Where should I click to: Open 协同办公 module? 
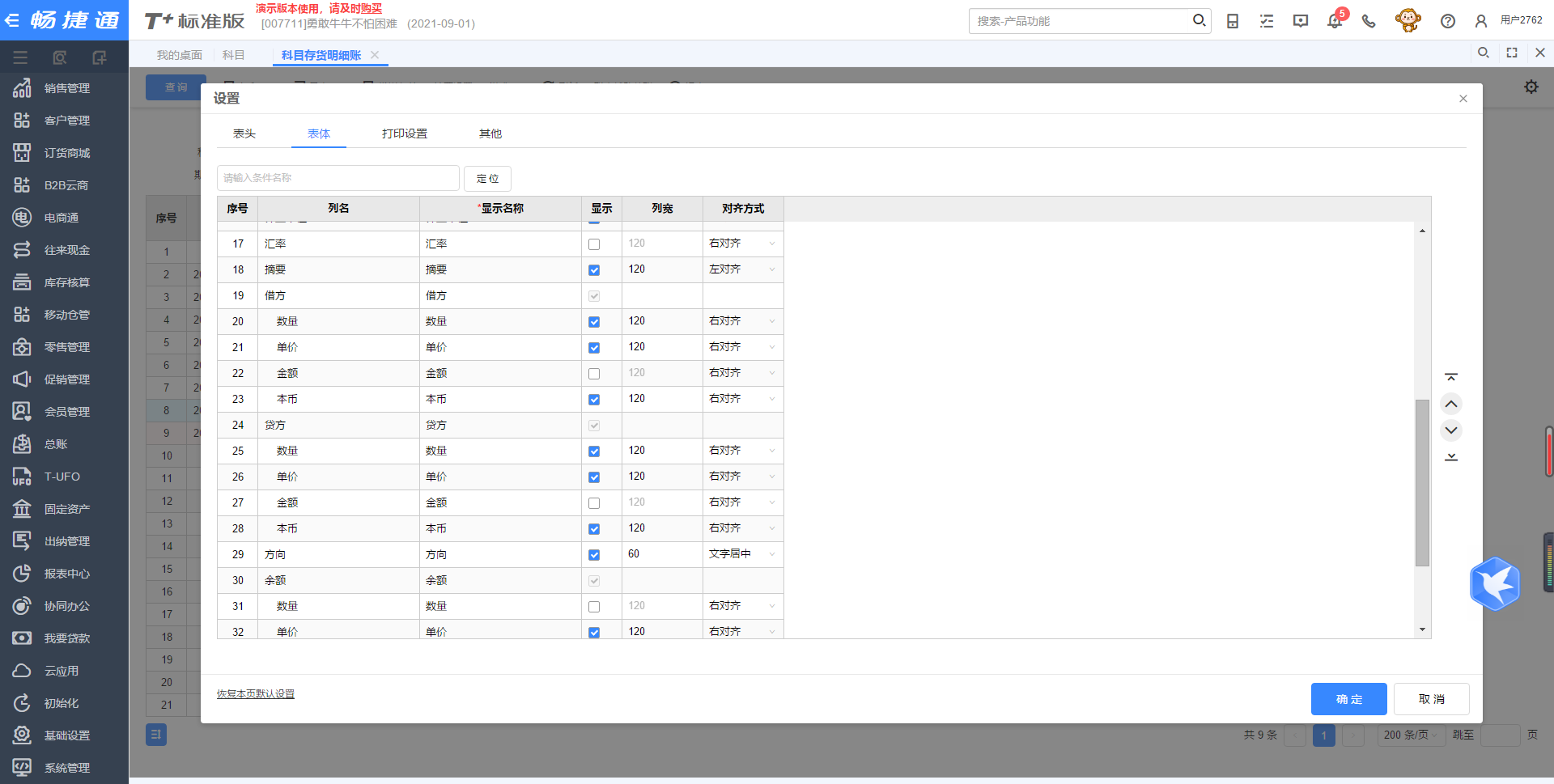[65, 606]
